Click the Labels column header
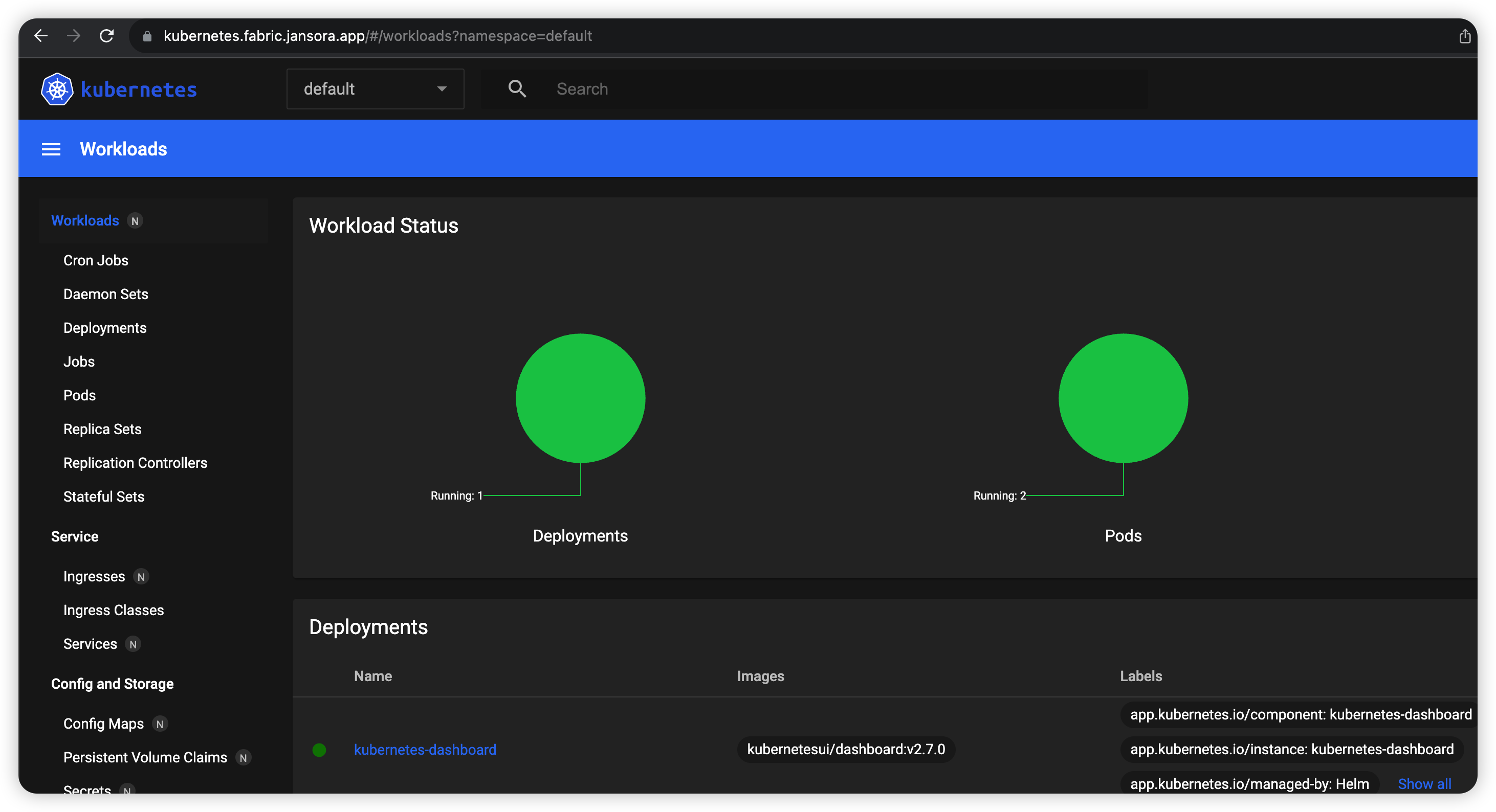The height and width of the screenshot is (812, 1496). click(1140, 676)
